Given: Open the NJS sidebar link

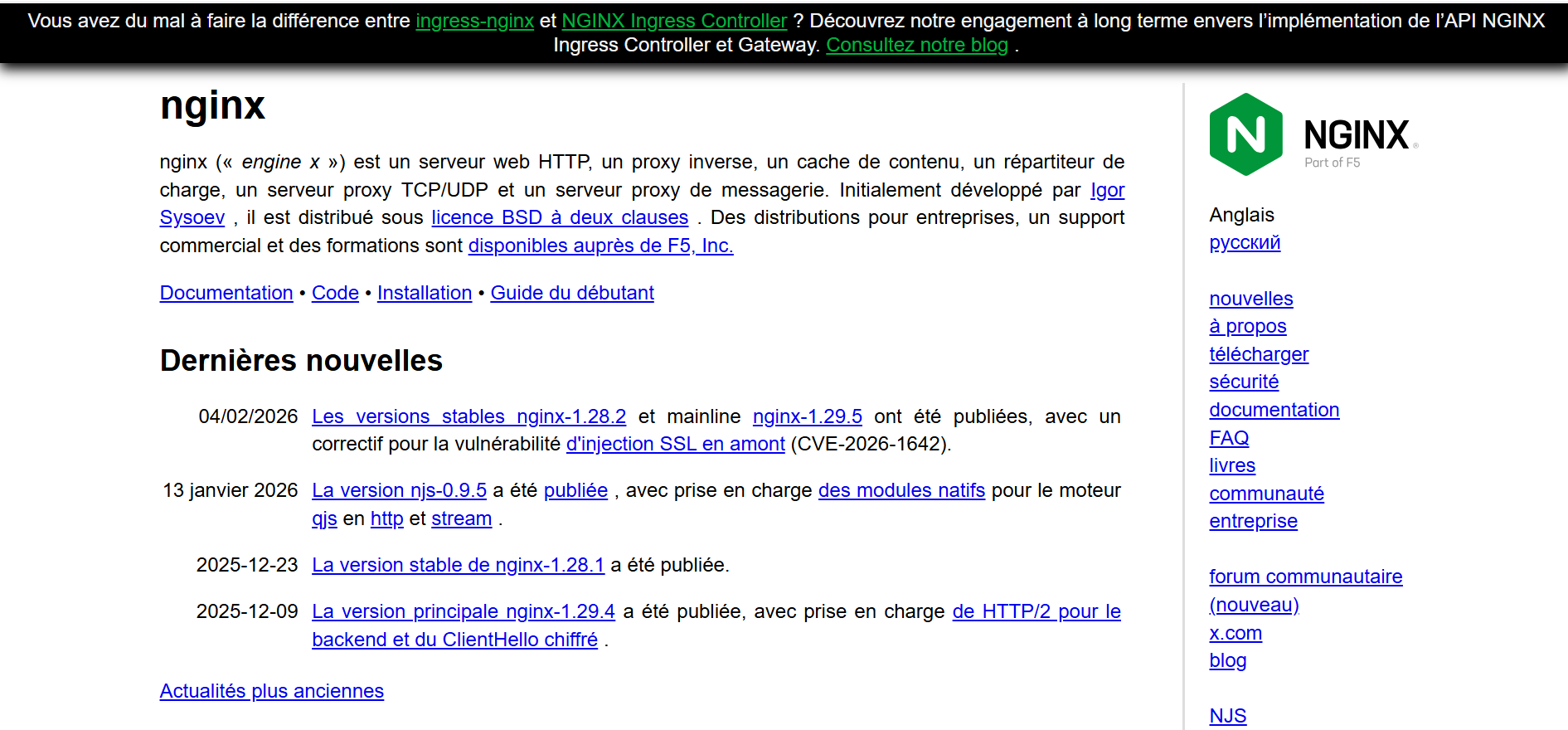Looking at the screenshot, I should (1227, 716).
